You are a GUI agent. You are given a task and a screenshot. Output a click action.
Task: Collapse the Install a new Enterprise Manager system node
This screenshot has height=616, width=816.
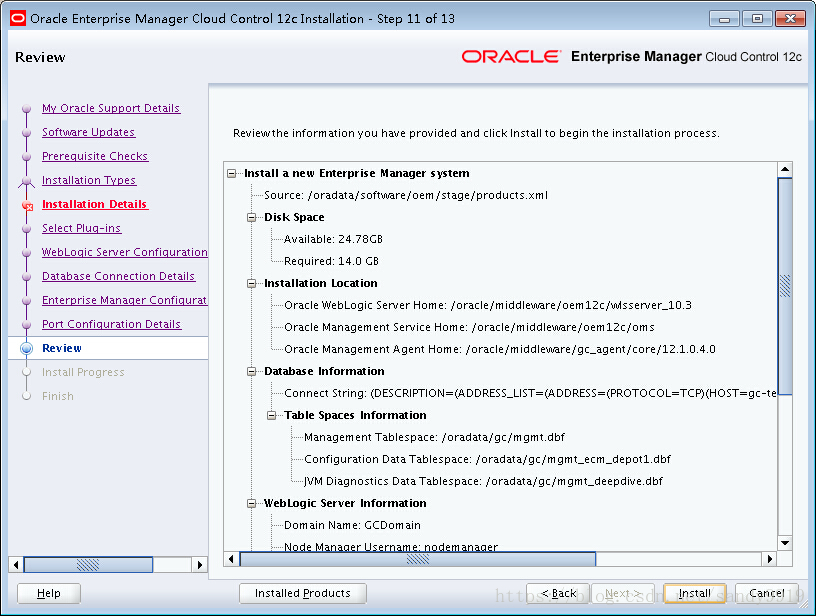tap(232, 174)
